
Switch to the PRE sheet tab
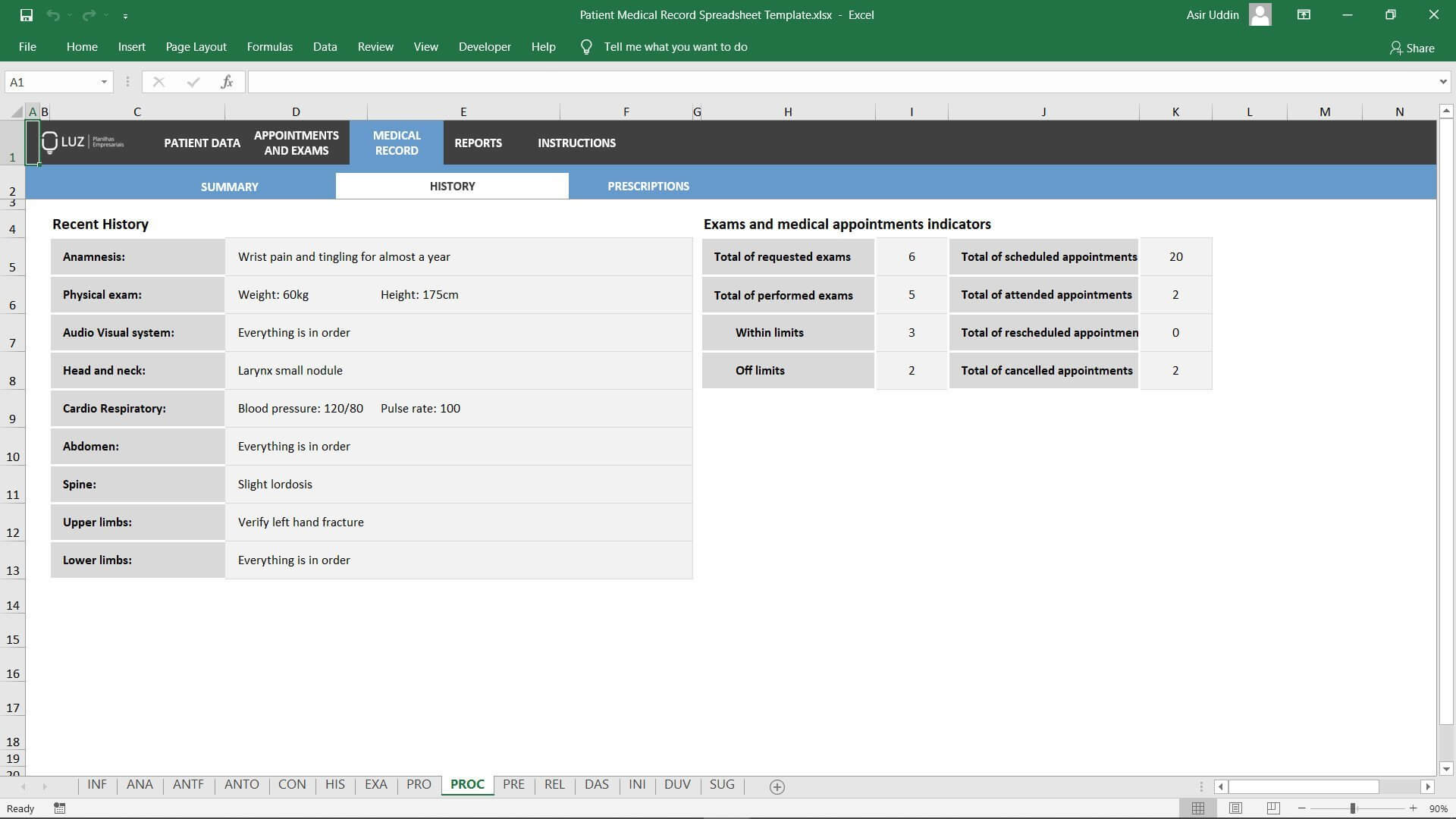tap(513, 785)
